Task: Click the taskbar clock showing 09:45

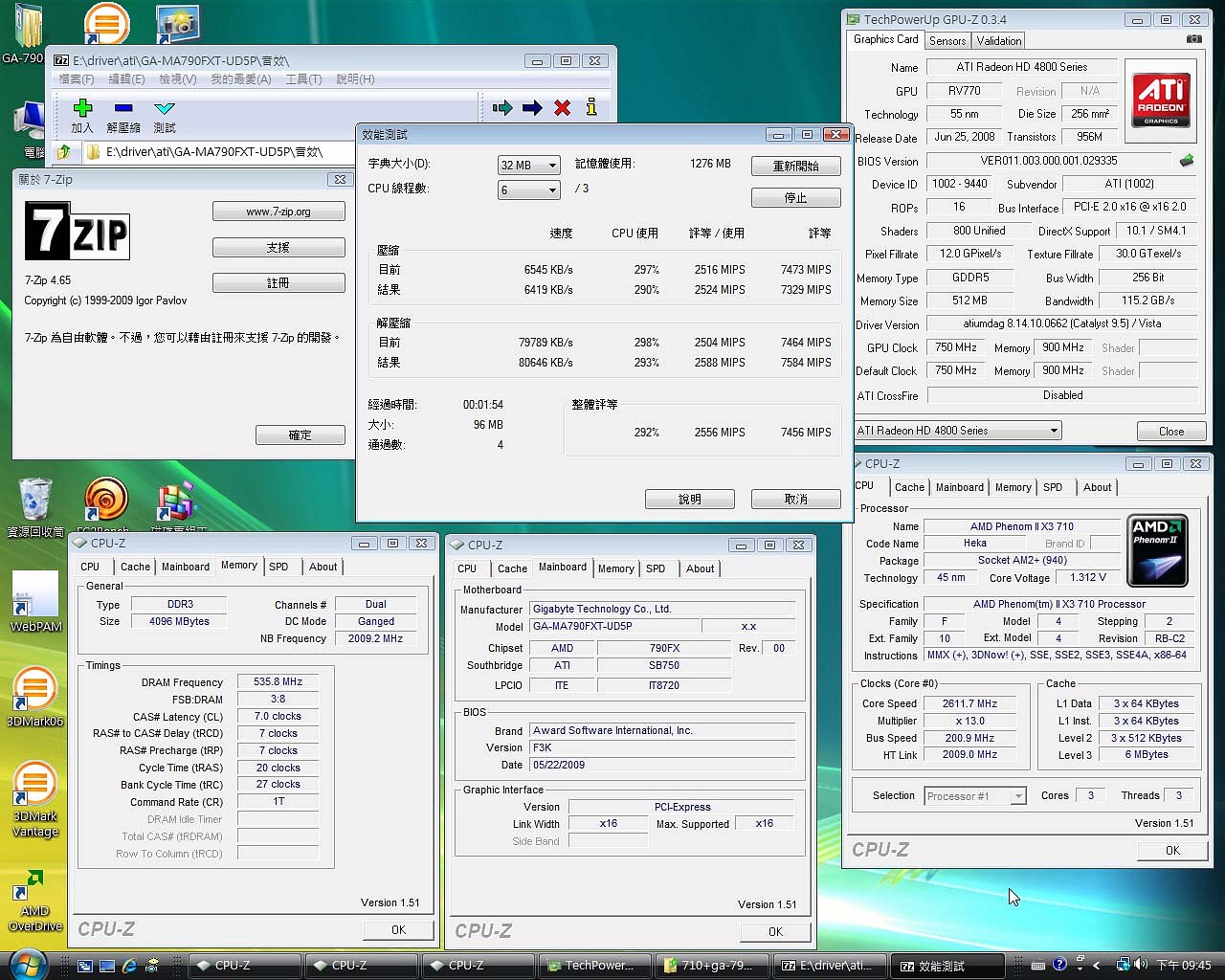Action: (1184, 966)
